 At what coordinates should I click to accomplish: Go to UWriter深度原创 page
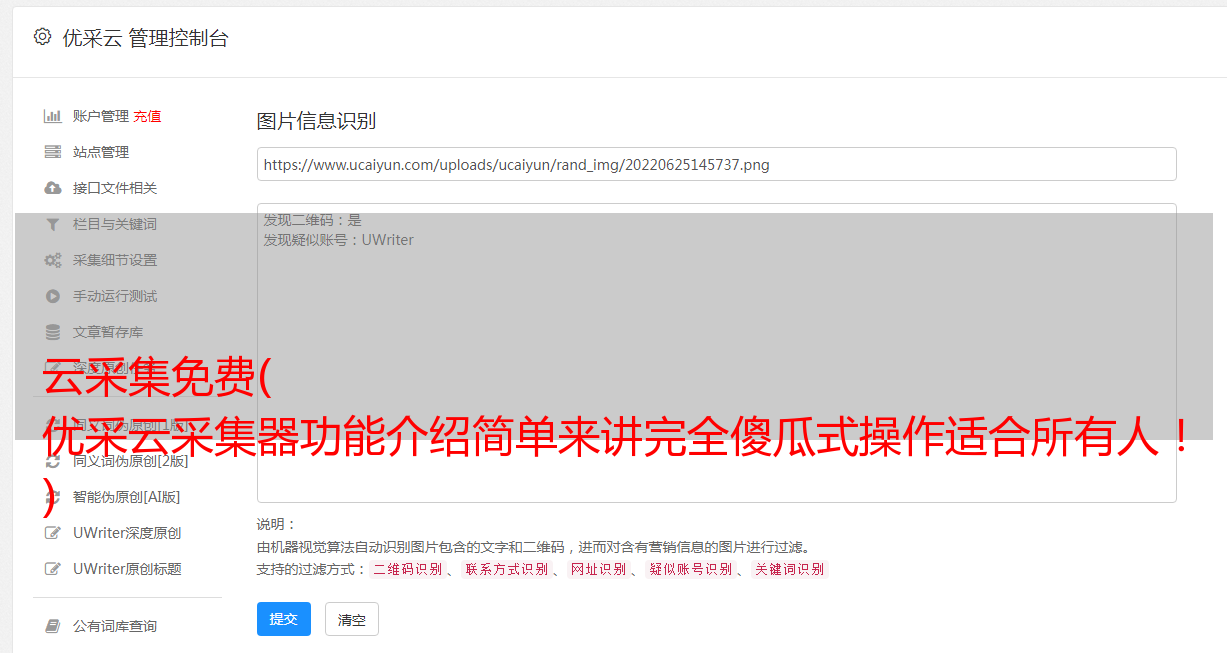click(x=127, y=533)
